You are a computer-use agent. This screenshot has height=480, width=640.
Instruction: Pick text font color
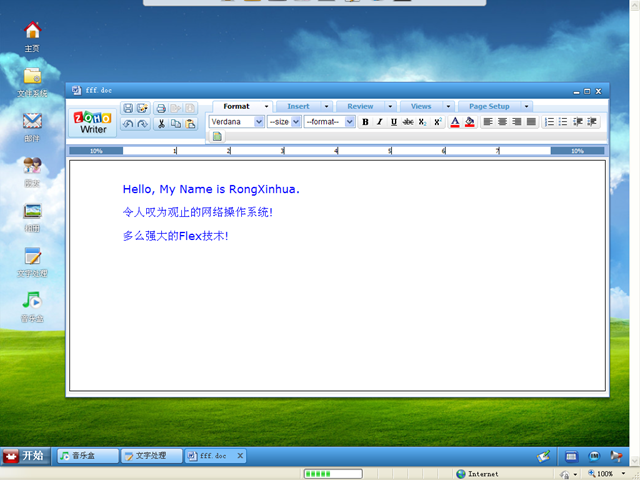point(455,122)
